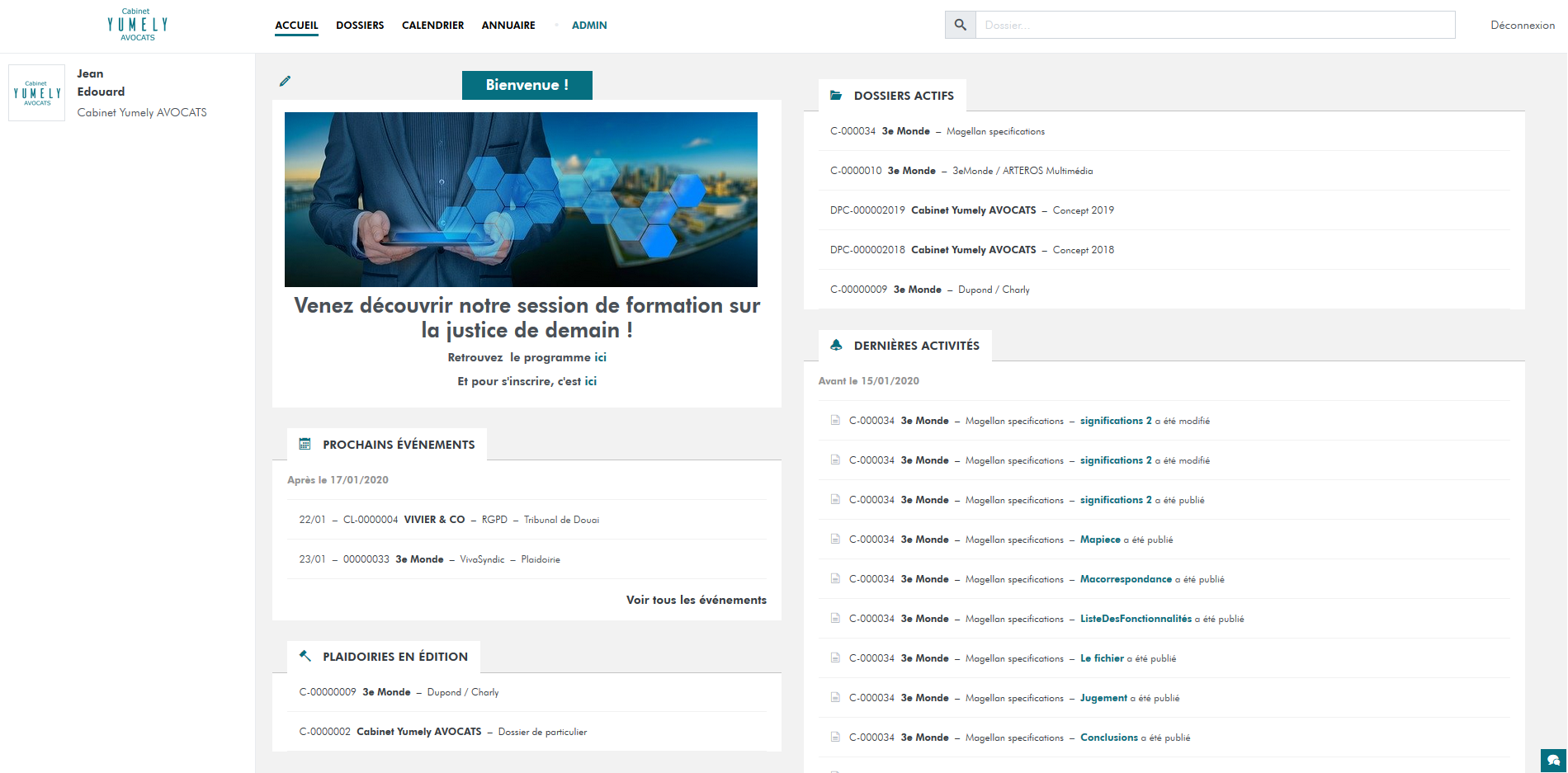
Task: Click the Déconnexion link
Action: pos(1523,26)
